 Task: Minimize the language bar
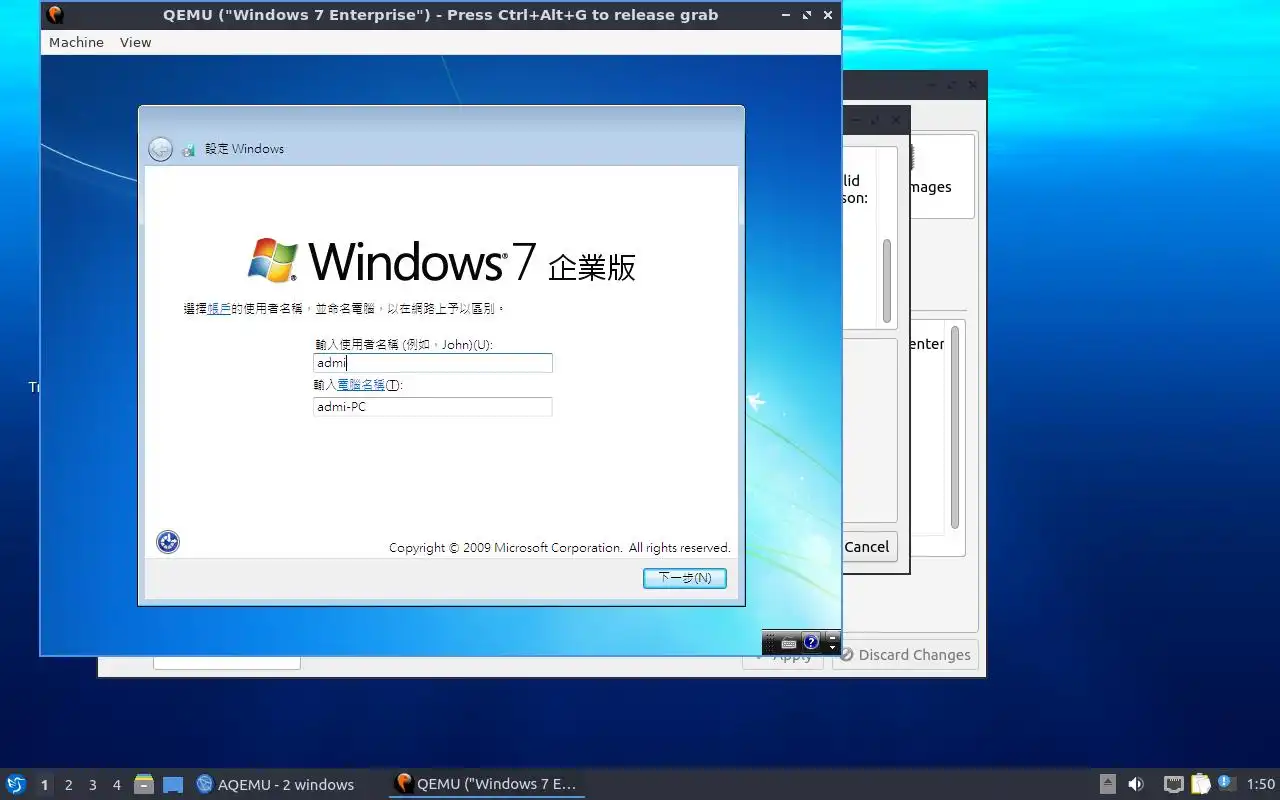(x=832, y=637)
